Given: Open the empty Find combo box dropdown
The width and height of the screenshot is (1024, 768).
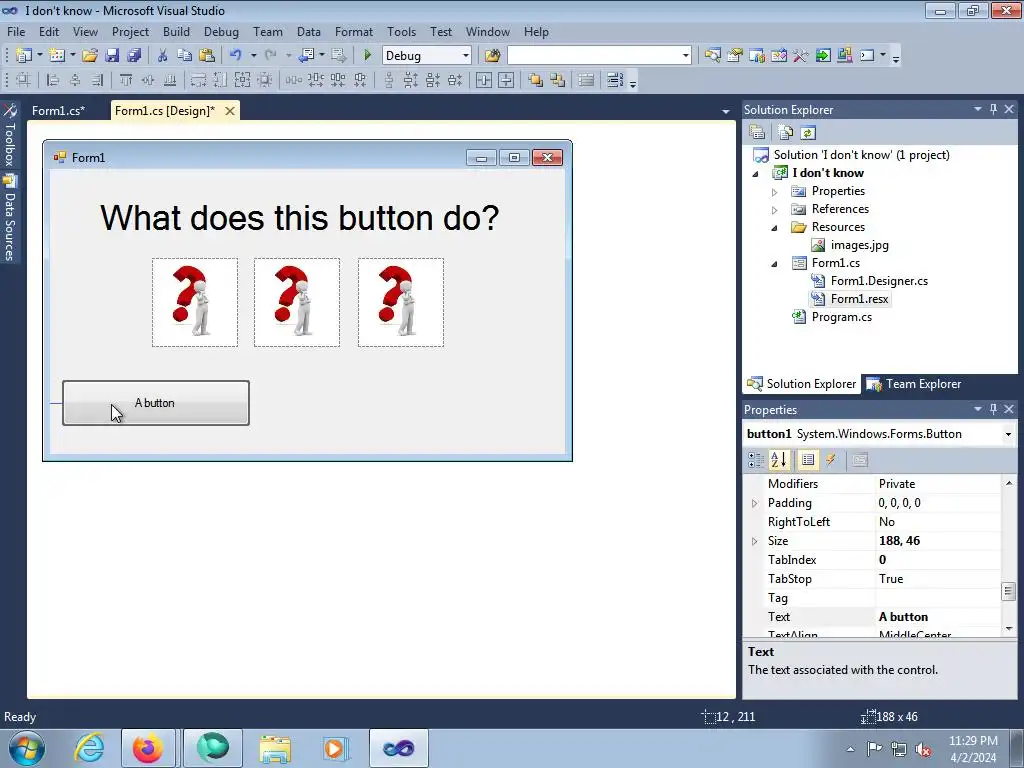Looking at the screenshot, I should 686,56.
